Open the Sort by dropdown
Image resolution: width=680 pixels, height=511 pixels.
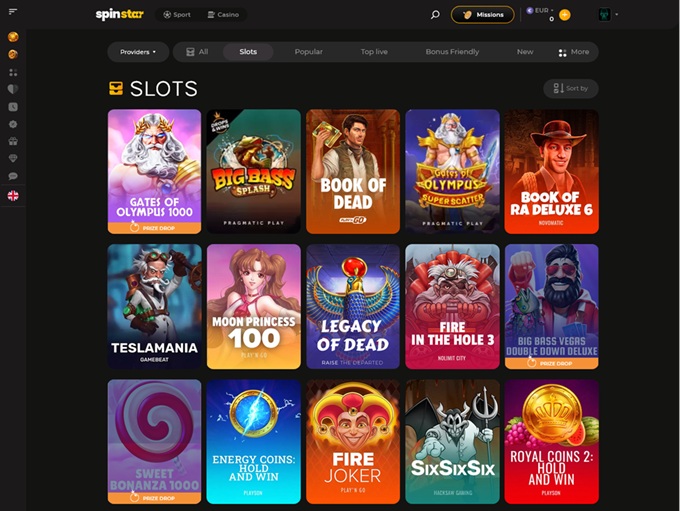[x=571, y=88]
